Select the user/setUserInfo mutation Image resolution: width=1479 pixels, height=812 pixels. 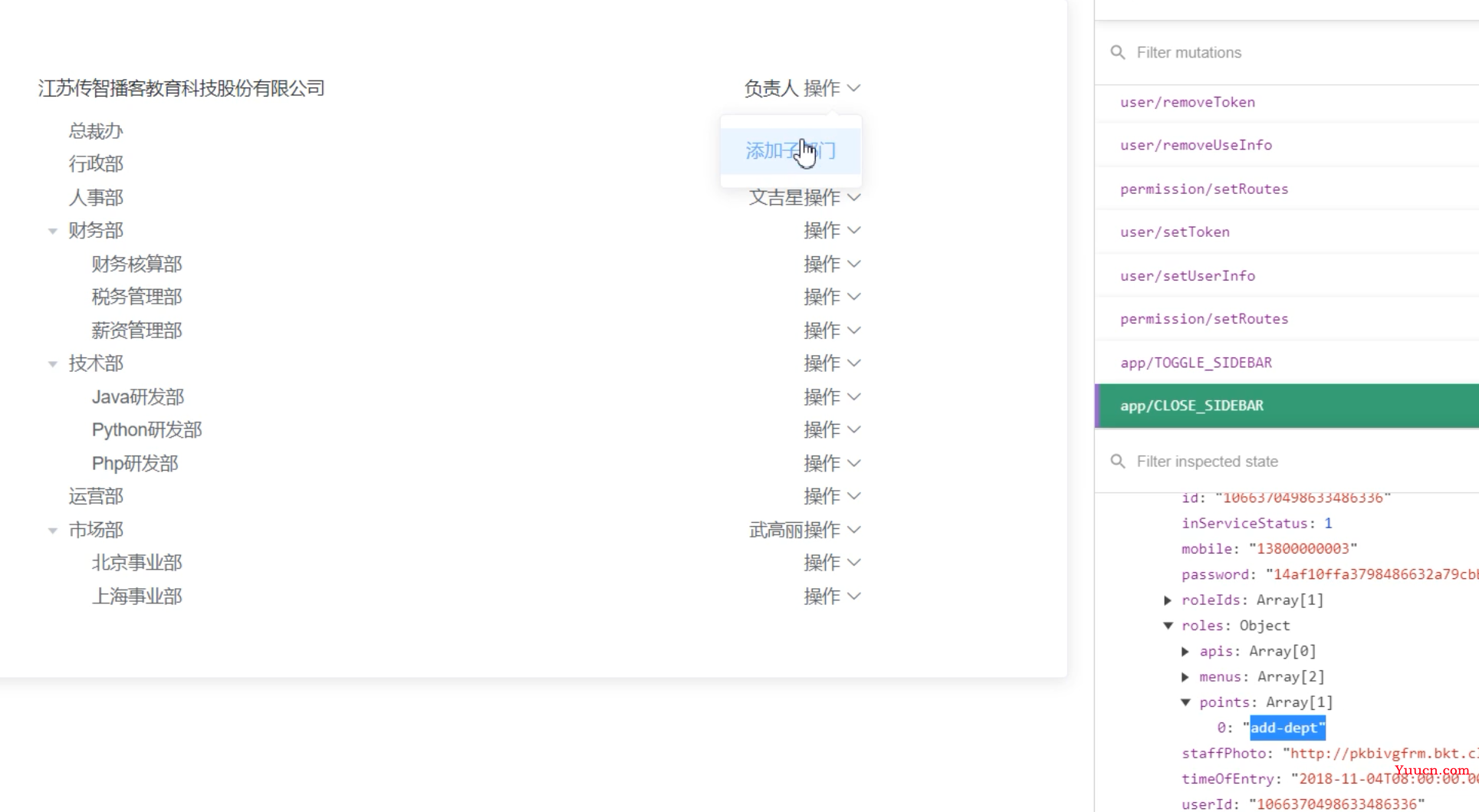[x=1287, y=275]
